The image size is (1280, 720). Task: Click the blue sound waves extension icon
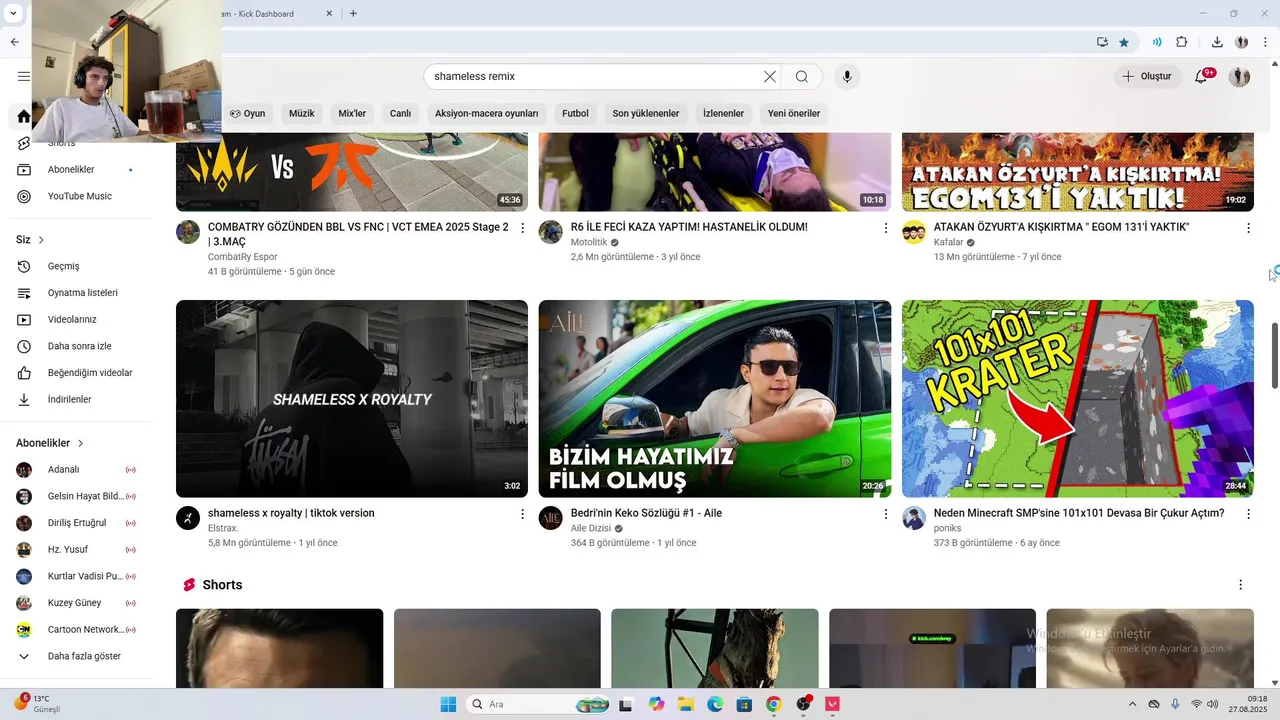tap(1157, 42)
